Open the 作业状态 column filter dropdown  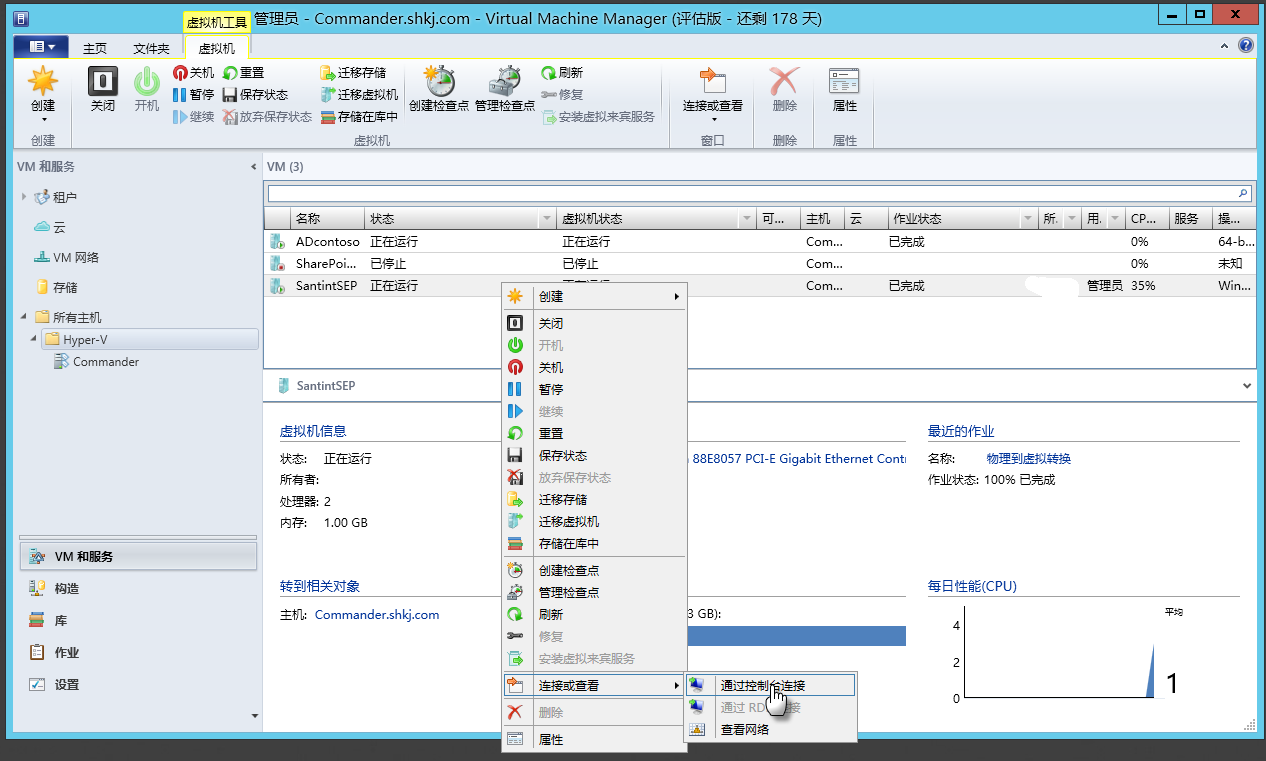[x=1029, y=219]
